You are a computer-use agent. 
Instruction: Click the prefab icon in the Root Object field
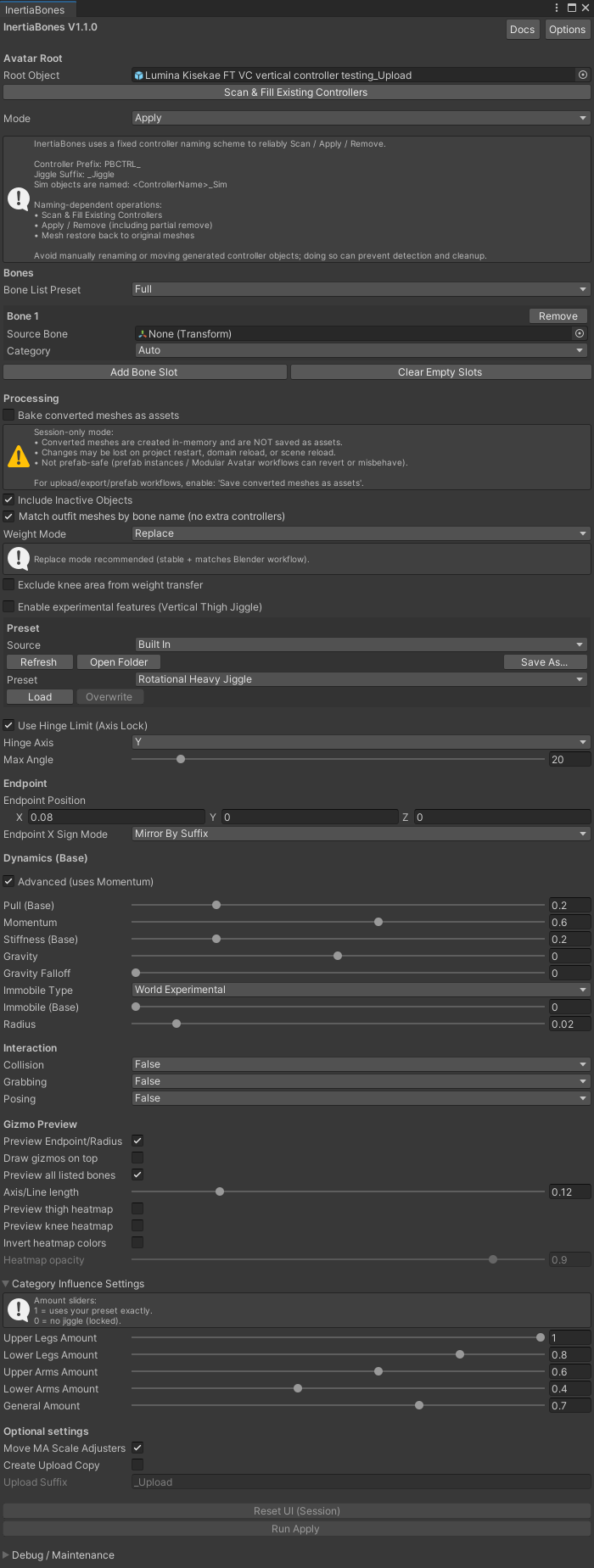(x=137, y=75)
